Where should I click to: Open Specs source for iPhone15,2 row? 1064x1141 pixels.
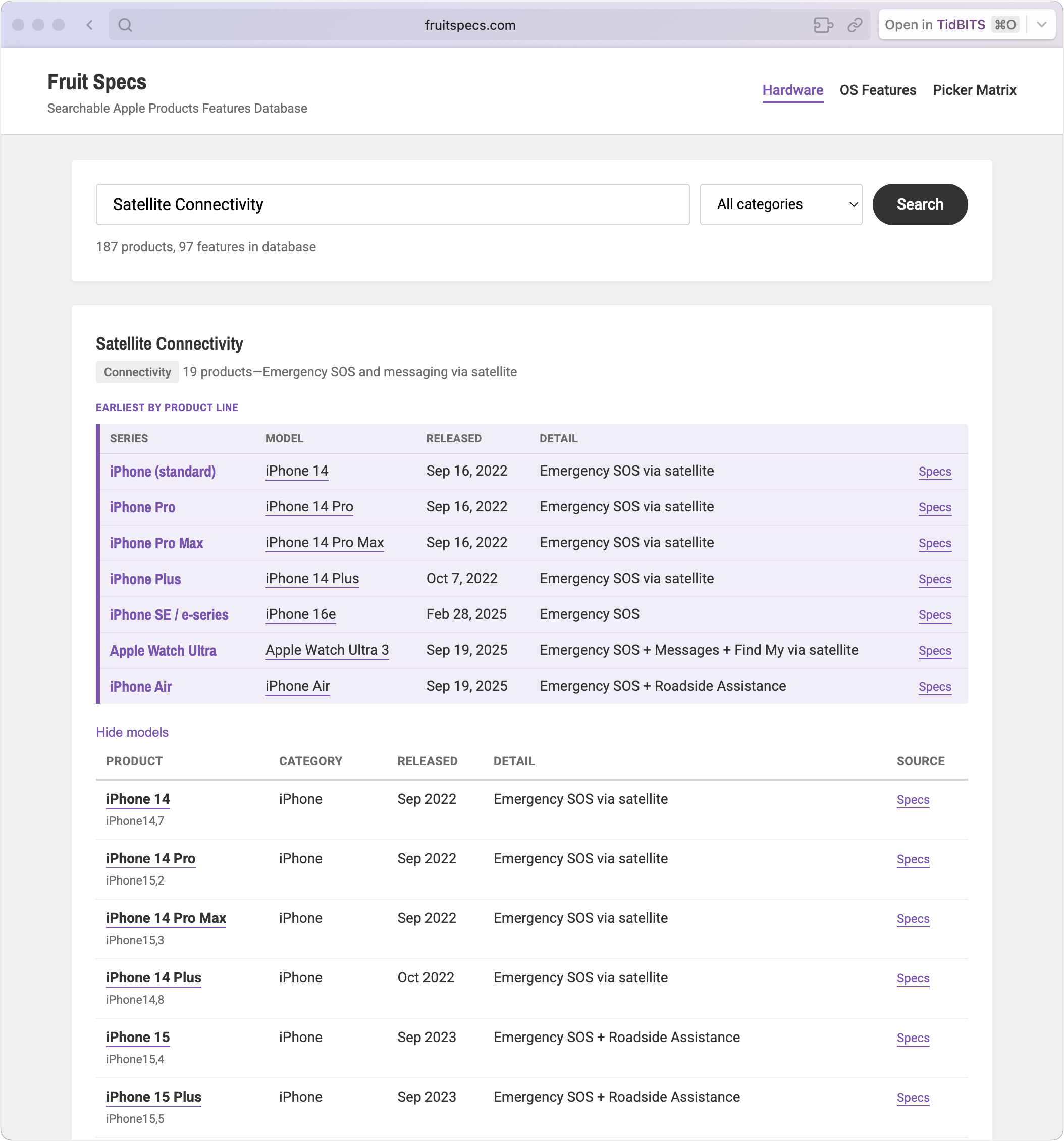pos(913,859)
